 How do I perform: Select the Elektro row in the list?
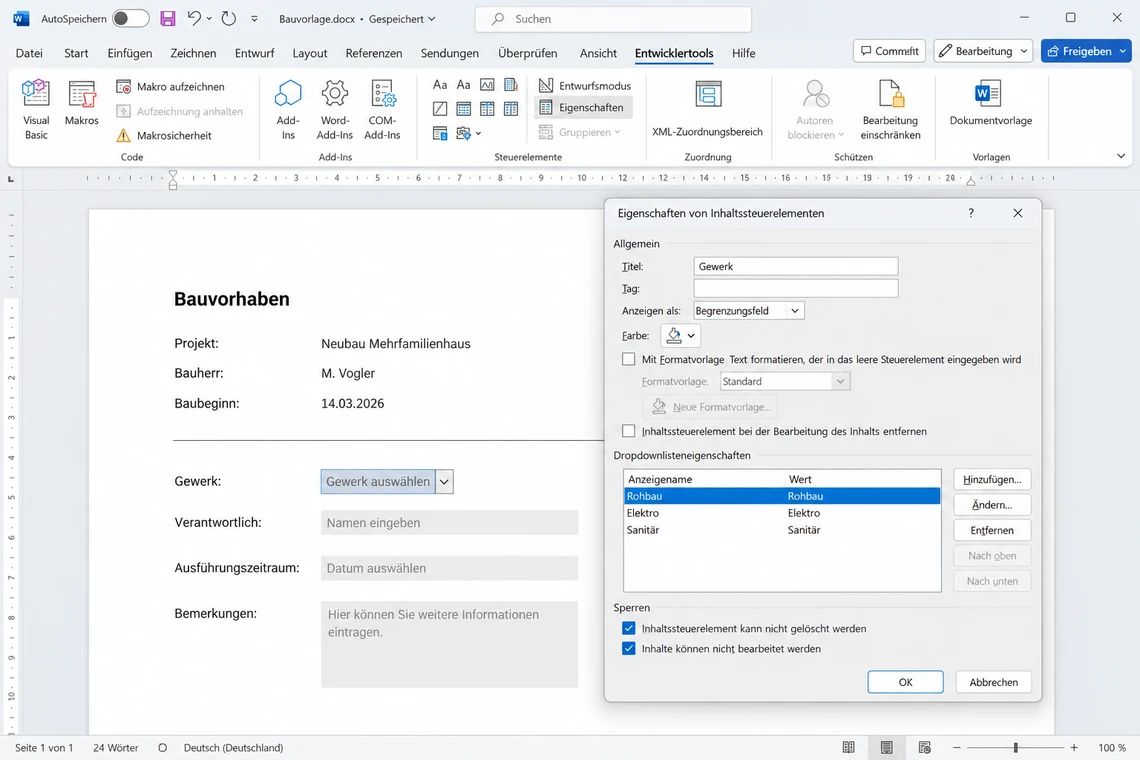tap(782, 513)
